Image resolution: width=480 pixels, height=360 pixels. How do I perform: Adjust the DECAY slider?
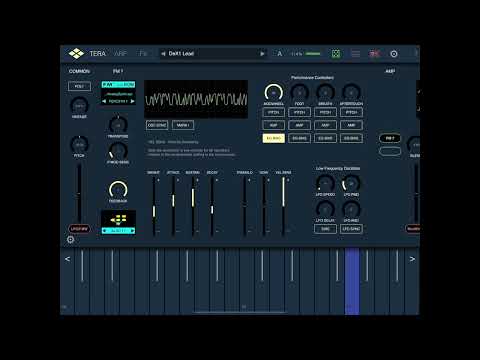coord(212,206)
